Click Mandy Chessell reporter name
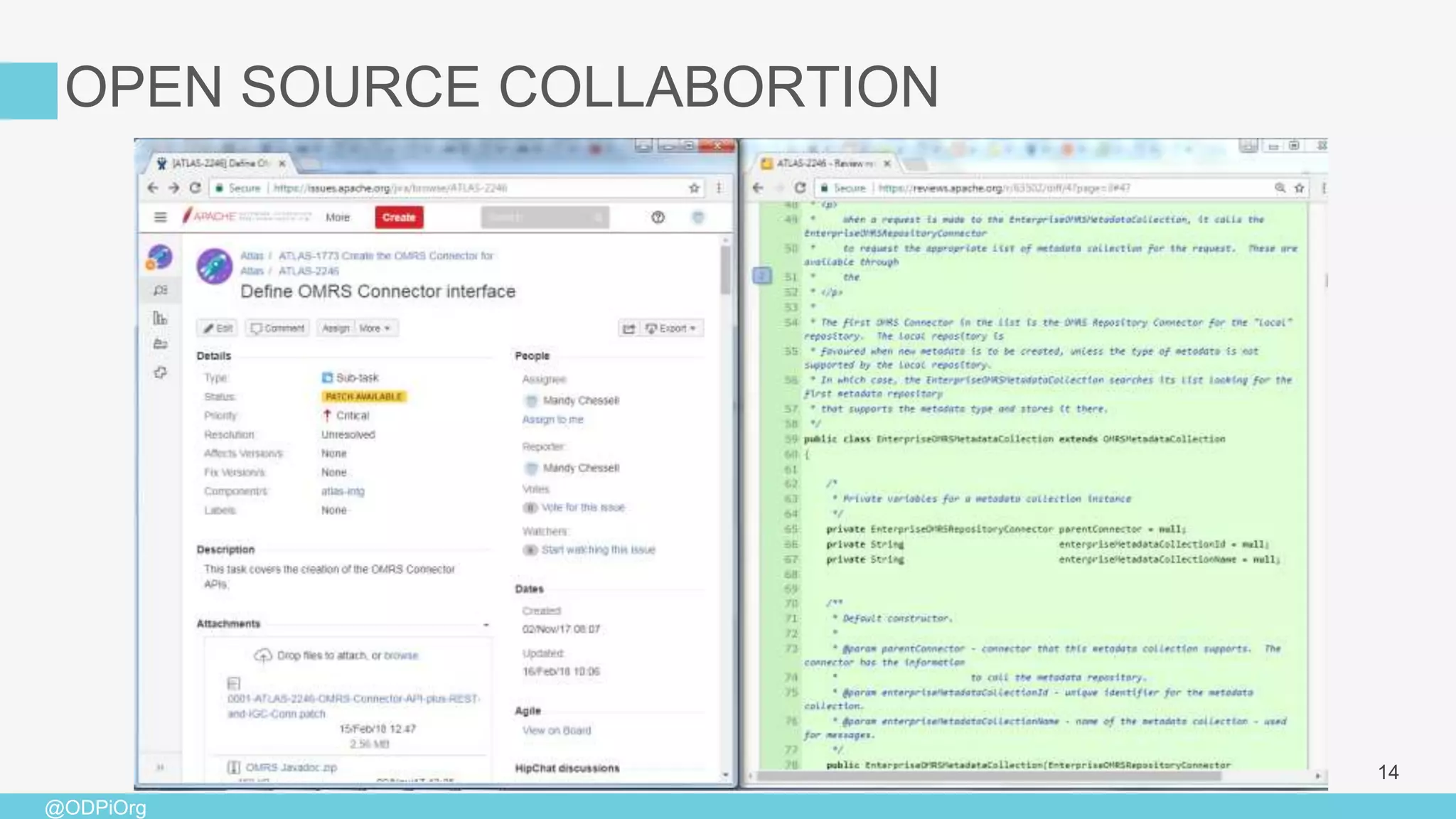This screenshot has width=1456, height=819. pos(581,469)
